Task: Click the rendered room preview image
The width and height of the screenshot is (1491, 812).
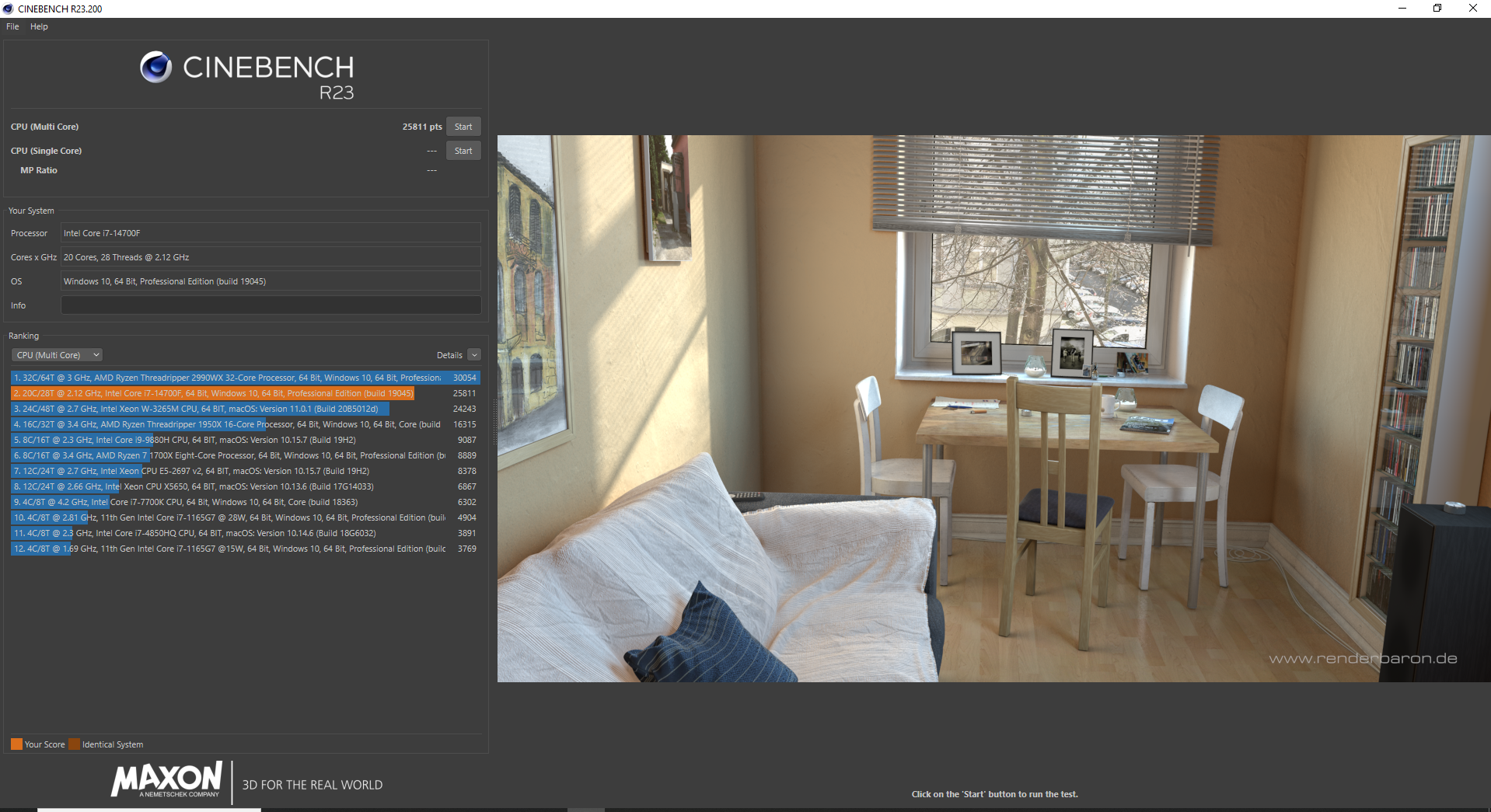Action: [993, 409]
